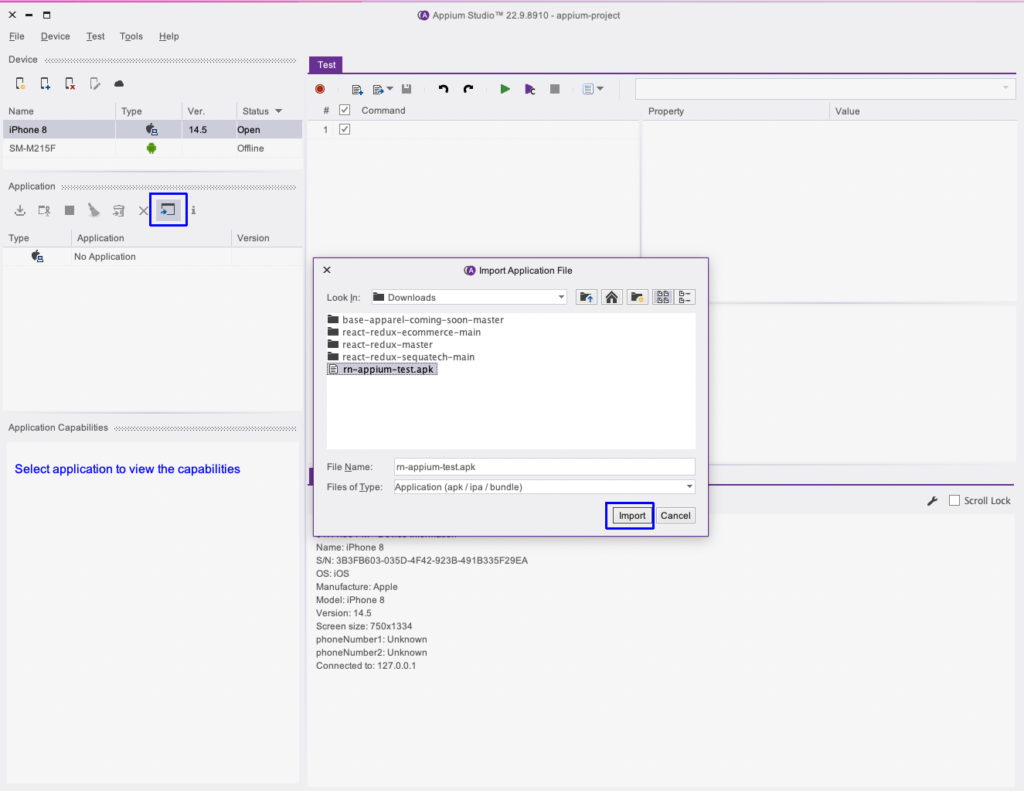Select the SM-M215F device row
Screen dimensions: 1024x791
[x=153, y=148]
